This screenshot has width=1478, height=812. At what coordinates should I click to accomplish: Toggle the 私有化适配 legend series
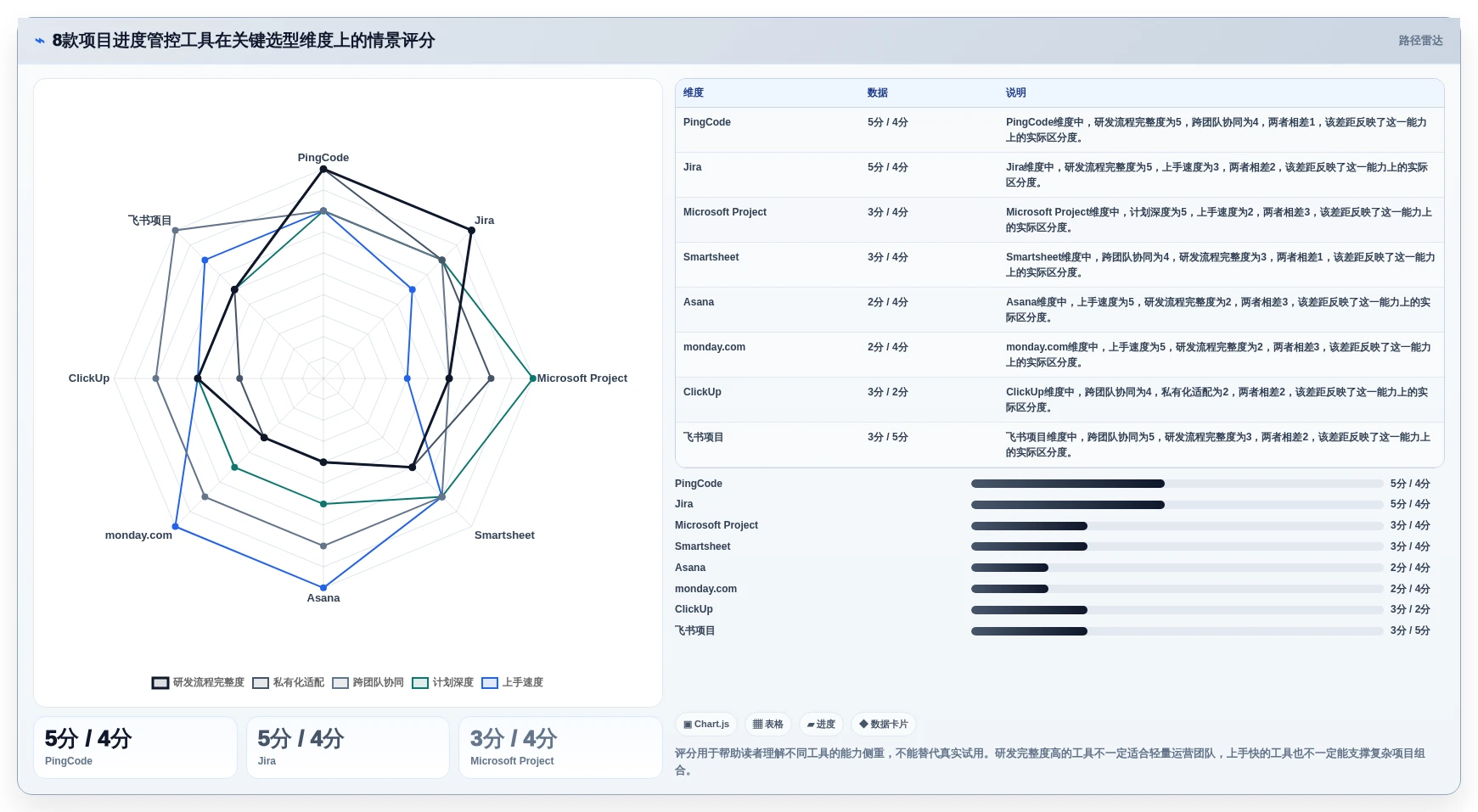[288, 682]
